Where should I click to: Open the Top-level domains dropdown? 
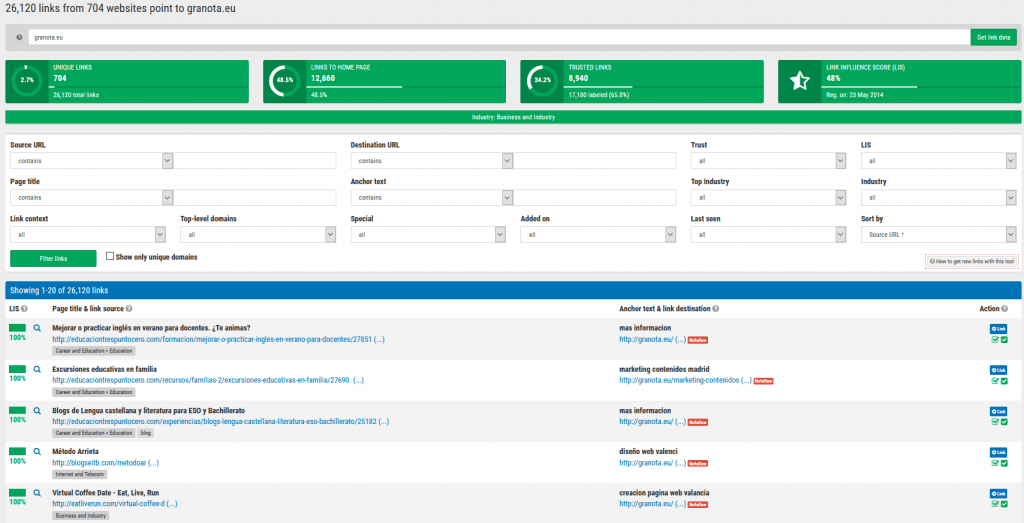(x=258, y=234)
